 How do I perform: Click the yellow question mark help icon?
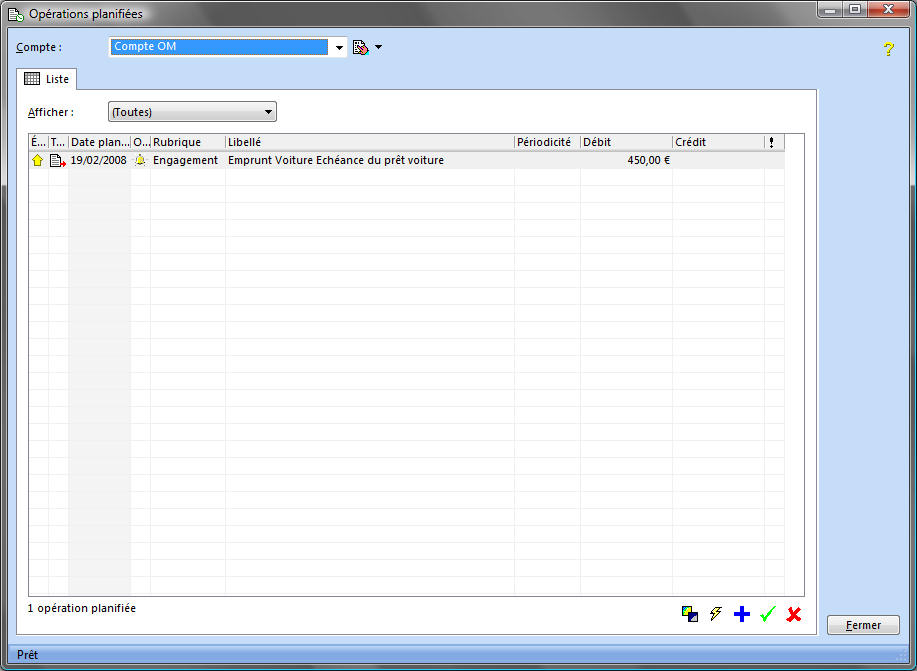(x=888, y=49)
